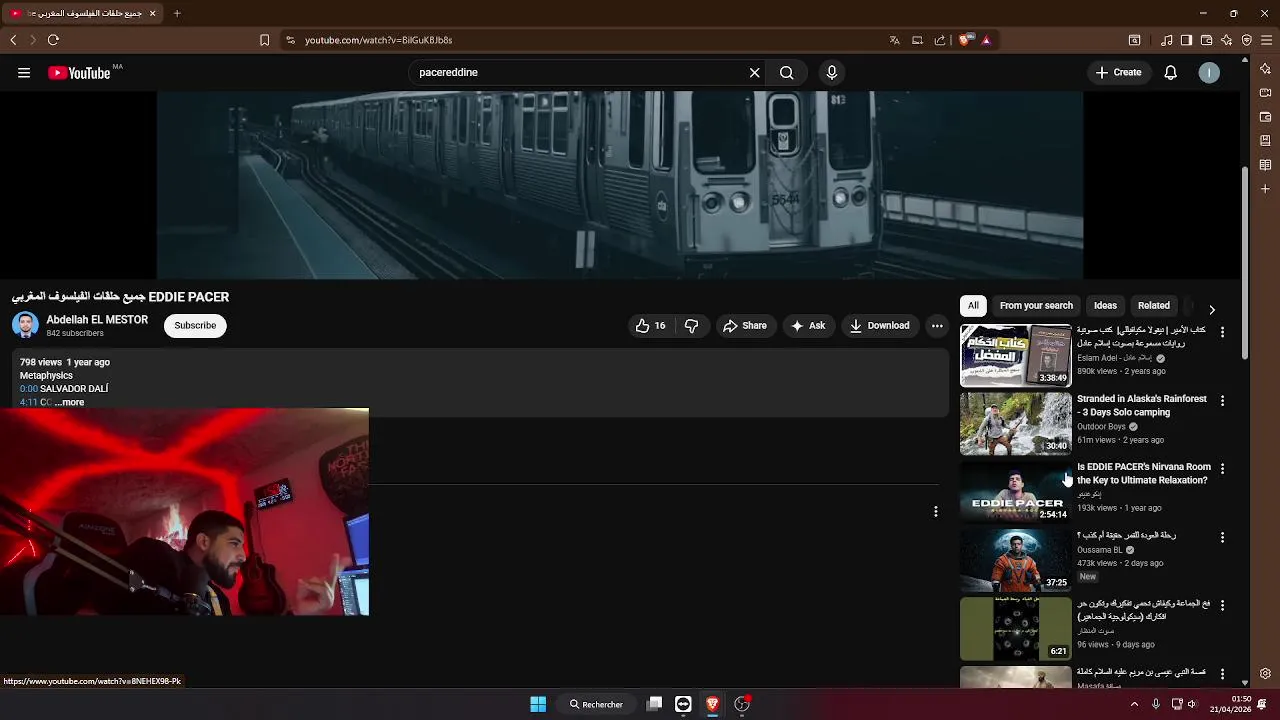Subscribe to Abdellah EL MESTOR
The height and width of the screenshot is (720, 1280).
pyautogui.click(x=195, y=325)
